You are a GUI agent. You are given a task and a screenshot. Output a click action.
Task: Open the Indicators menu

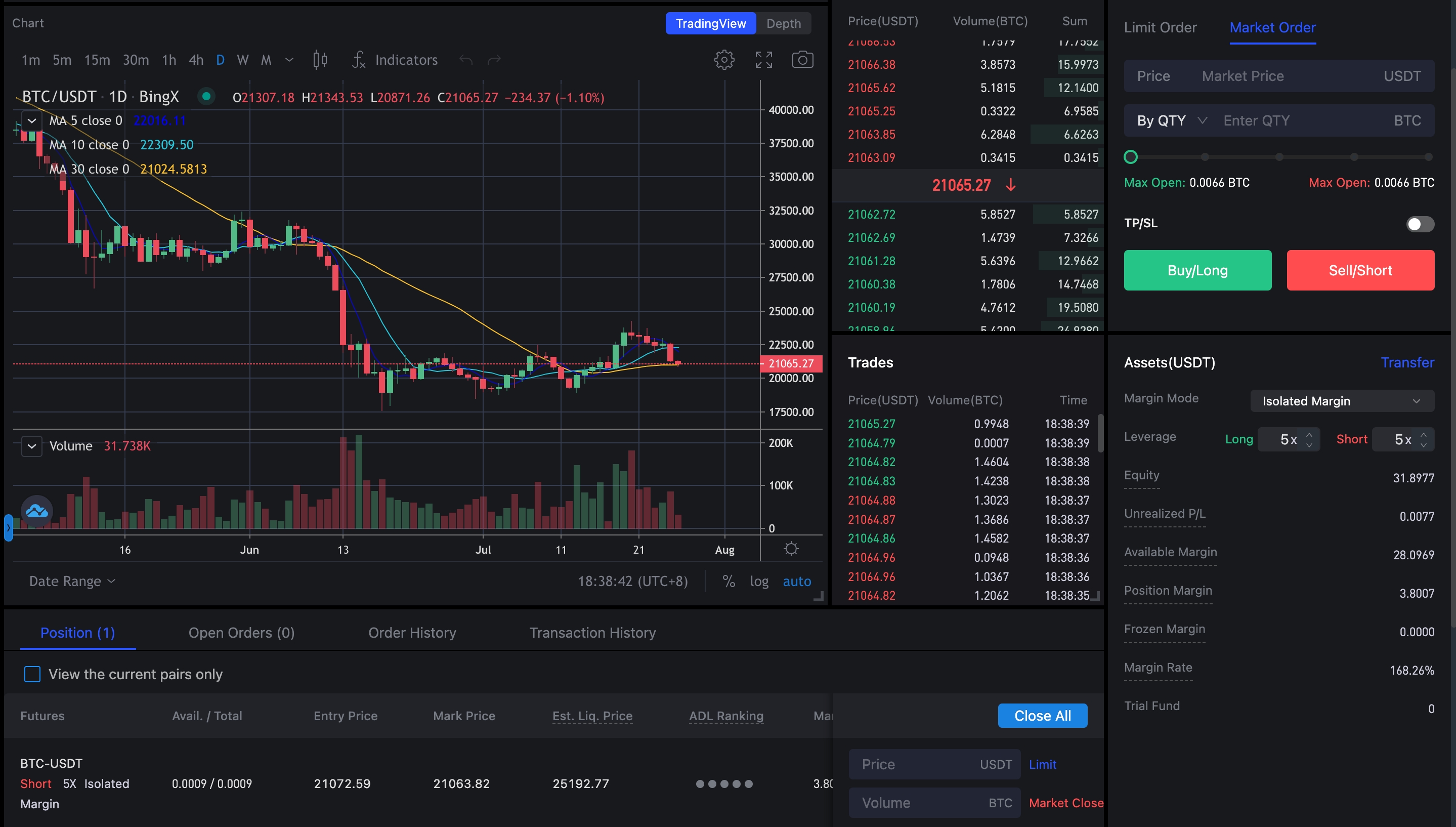pos(395,60)
